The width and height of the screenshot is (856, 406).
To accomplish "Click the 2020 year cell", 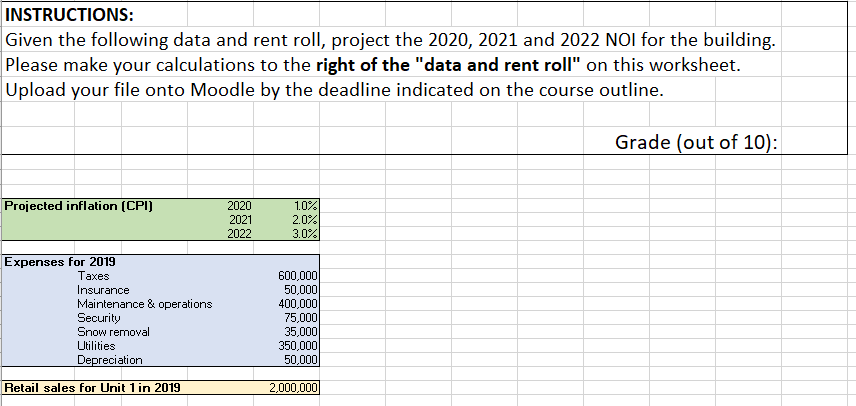I will [239, 206].
